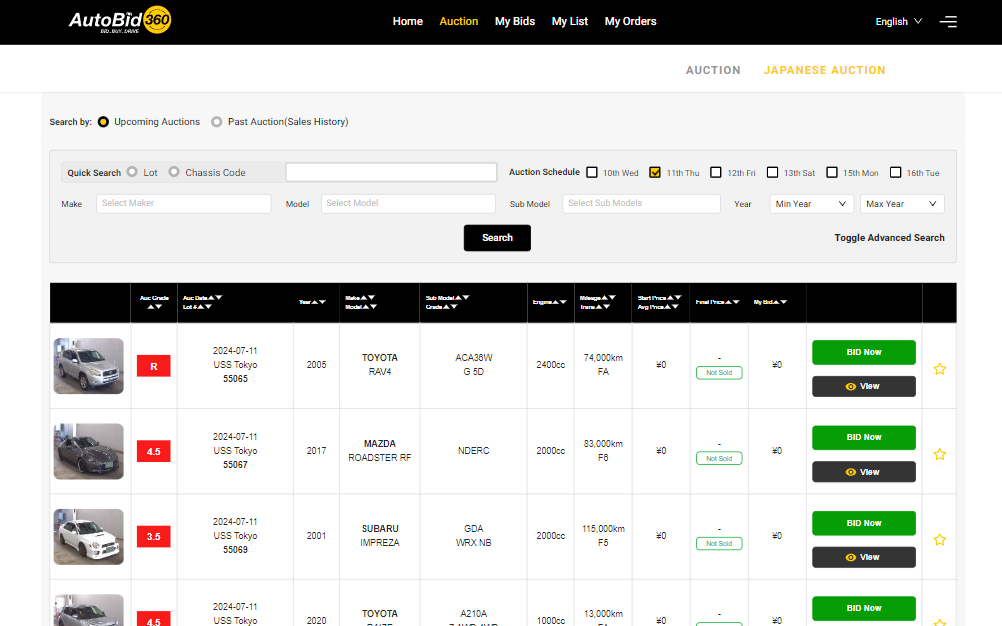
Task: Open Auction in top navigation
Action: 459,21
